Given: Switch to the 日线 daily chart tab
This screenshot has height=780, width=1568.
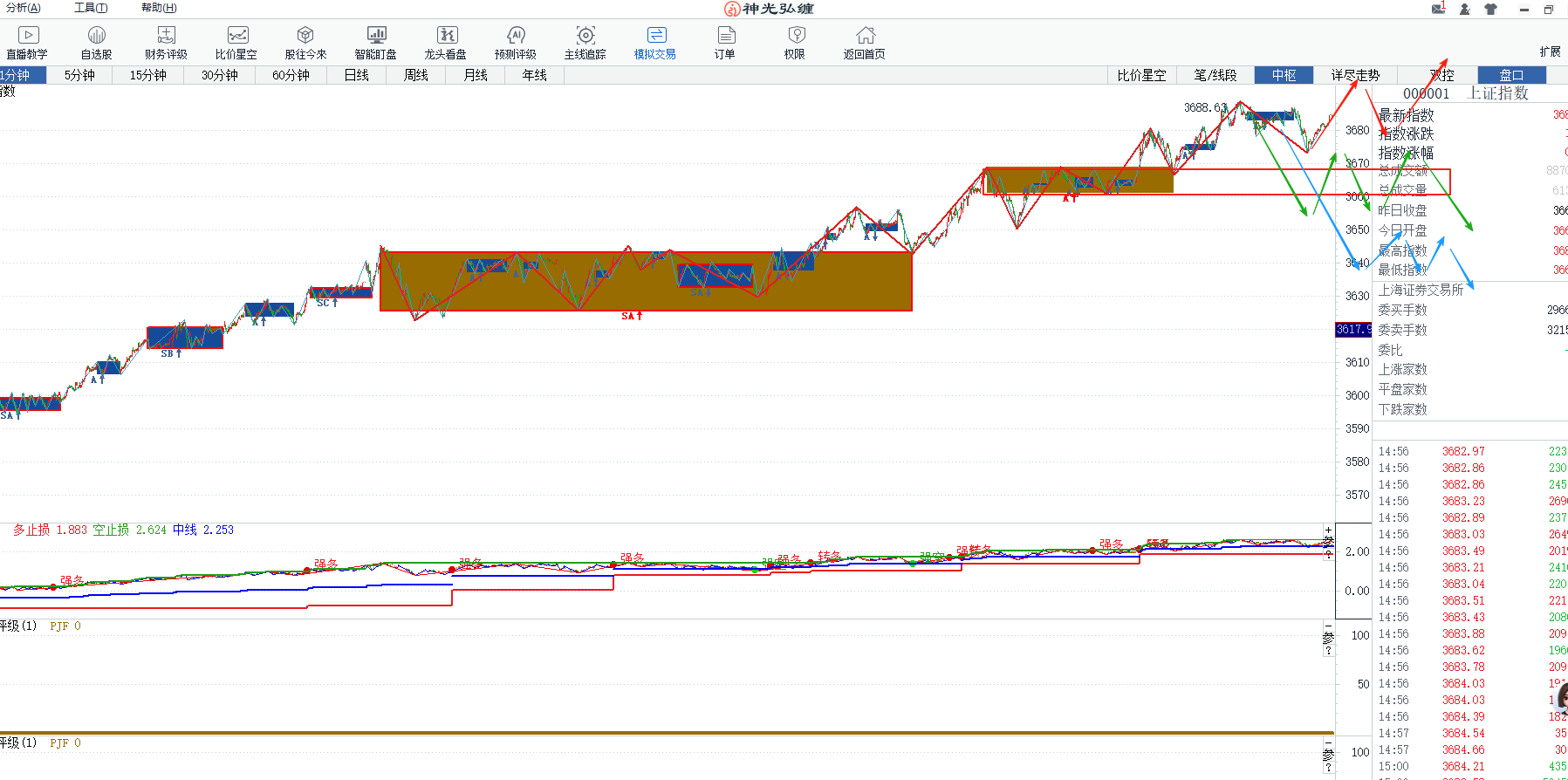Looking at the screenshot, I should pos(356,75).
